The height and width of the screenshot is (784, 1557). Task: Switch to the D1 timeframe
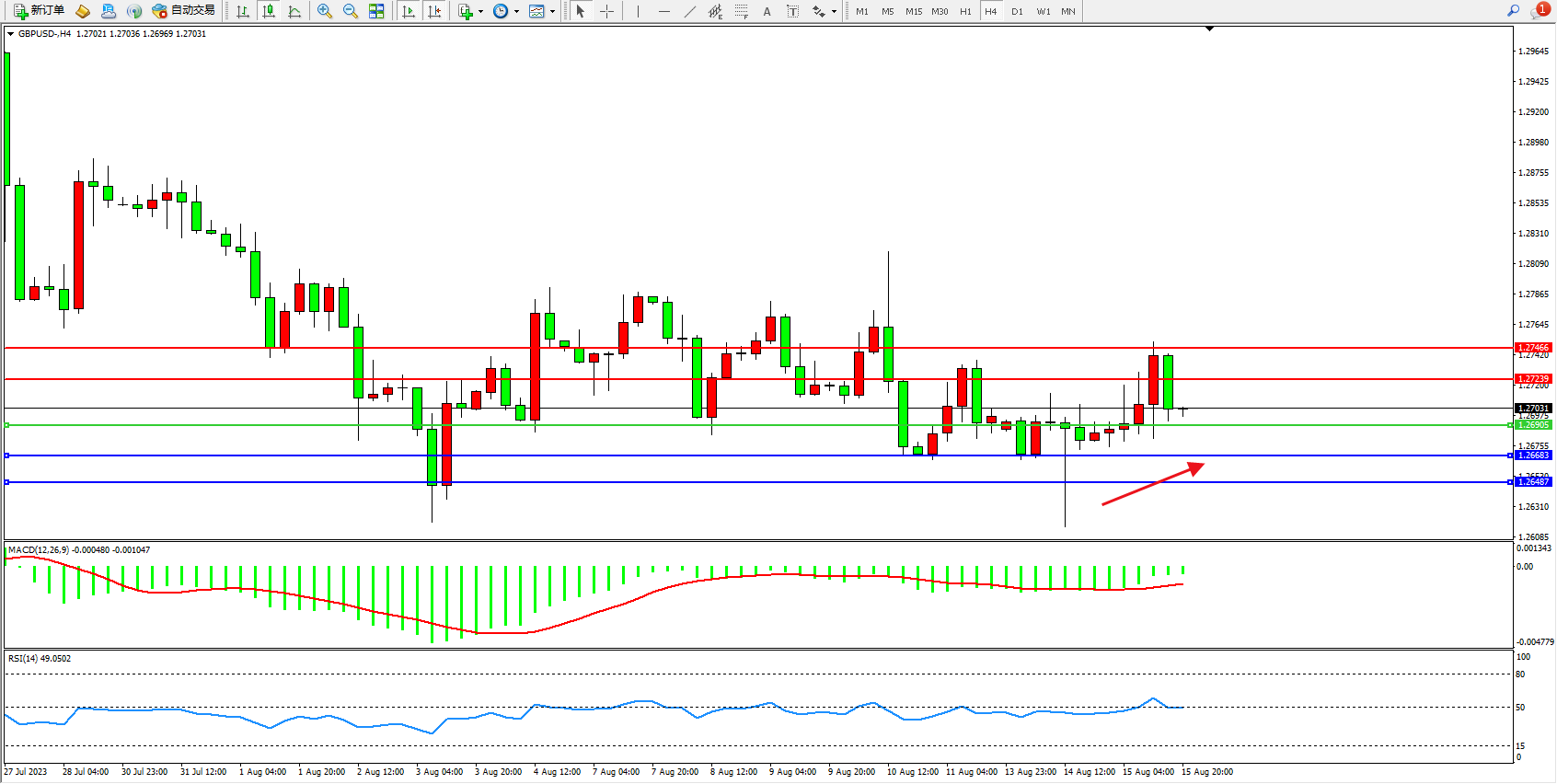pos(1017,11)
